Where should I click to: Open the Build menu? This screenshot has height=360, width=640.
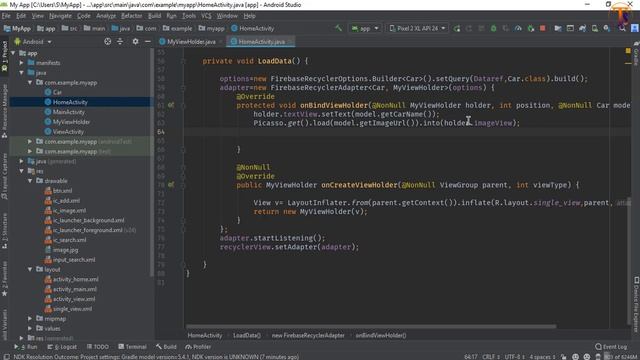154,16
